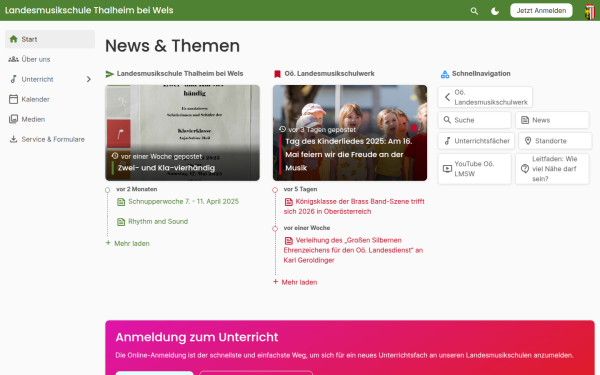Click the Jetzt Anmelden button
The width and height of the screenshot is (600, 375).
541,10
